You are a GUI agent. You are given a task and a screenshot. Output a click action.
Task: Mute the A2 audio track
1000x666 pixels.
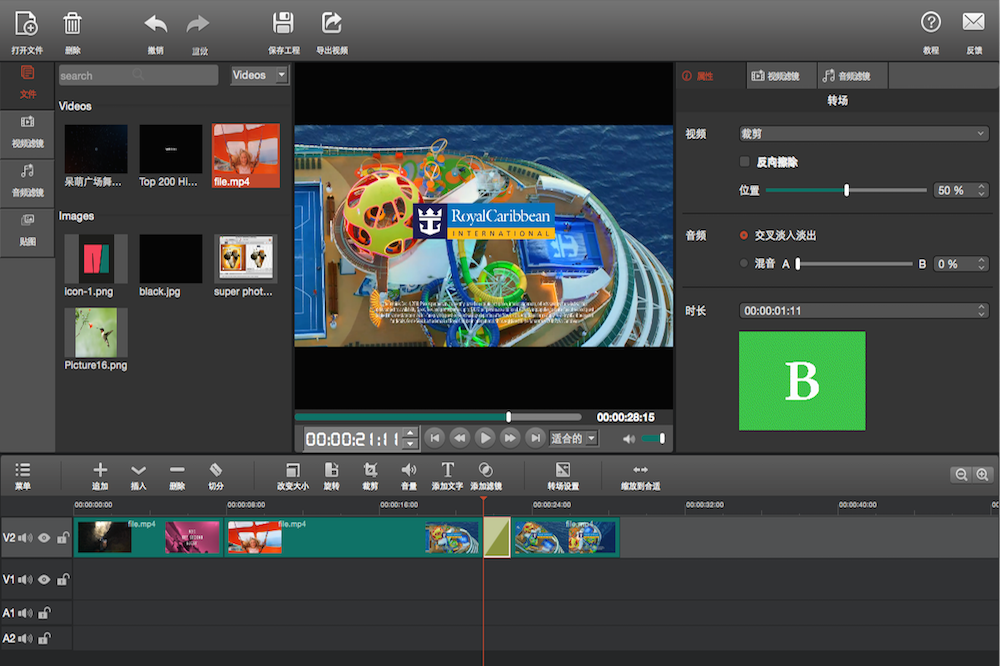[x=26, y=639]
